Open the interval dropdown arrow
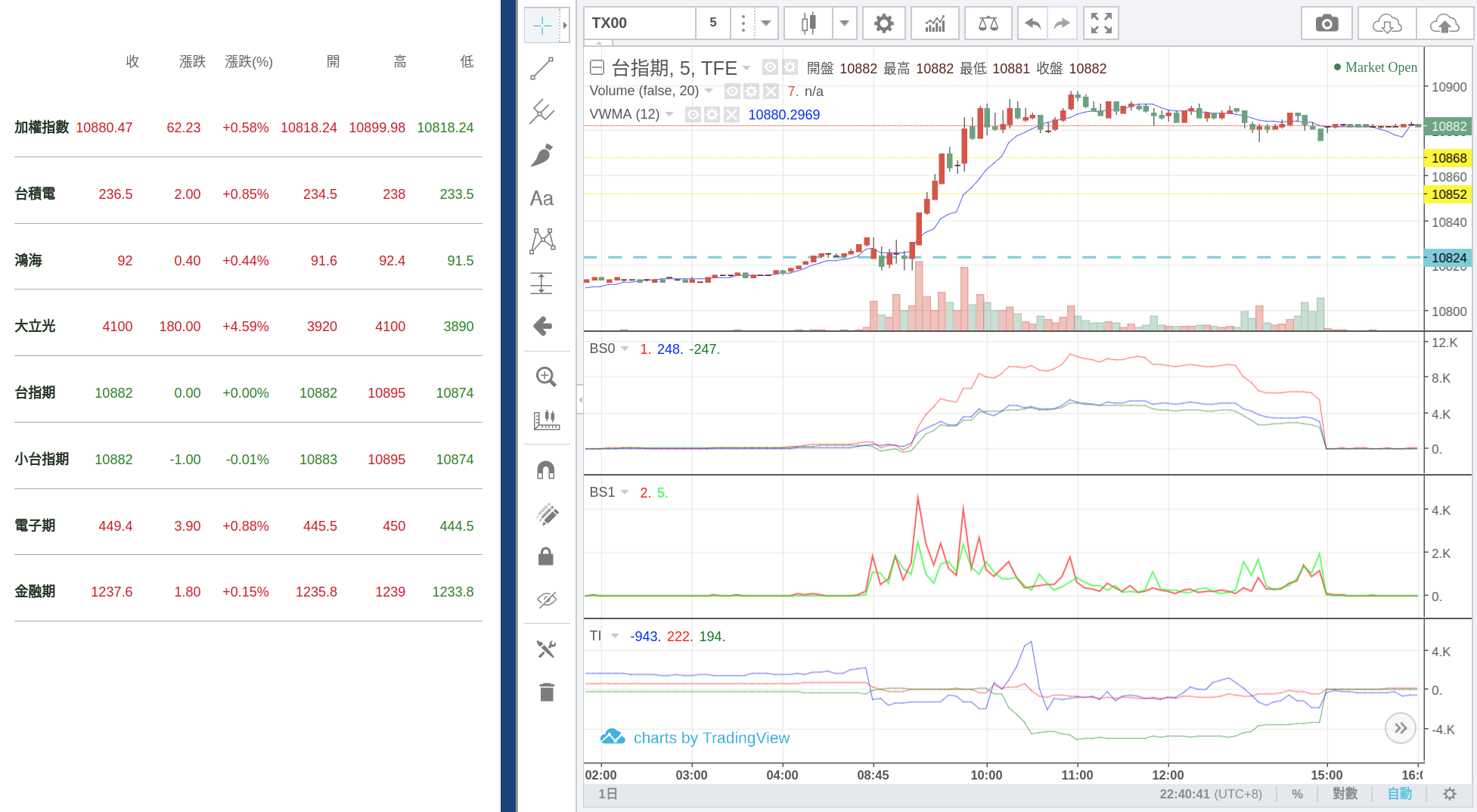The image size is (1477, 812). point(766,23)
